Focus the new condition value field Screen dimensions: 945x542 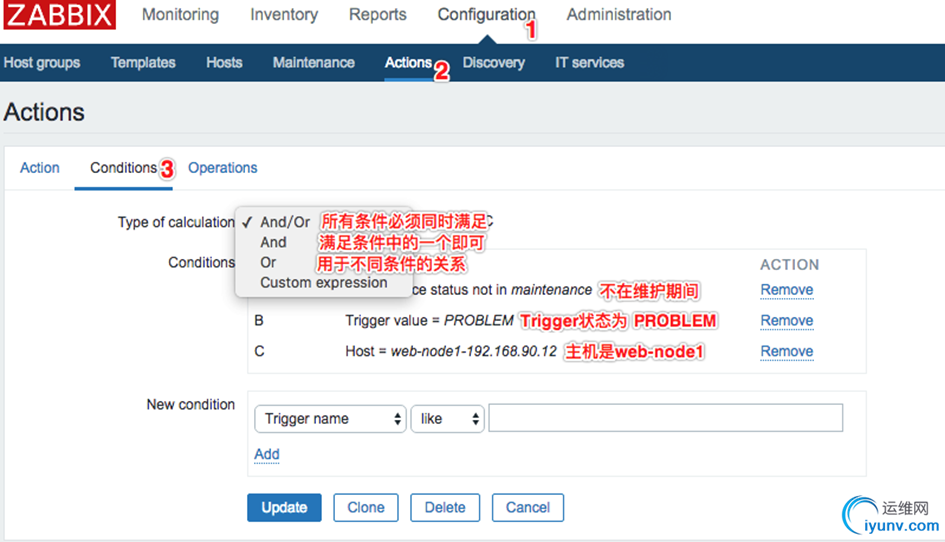[665, 418]
